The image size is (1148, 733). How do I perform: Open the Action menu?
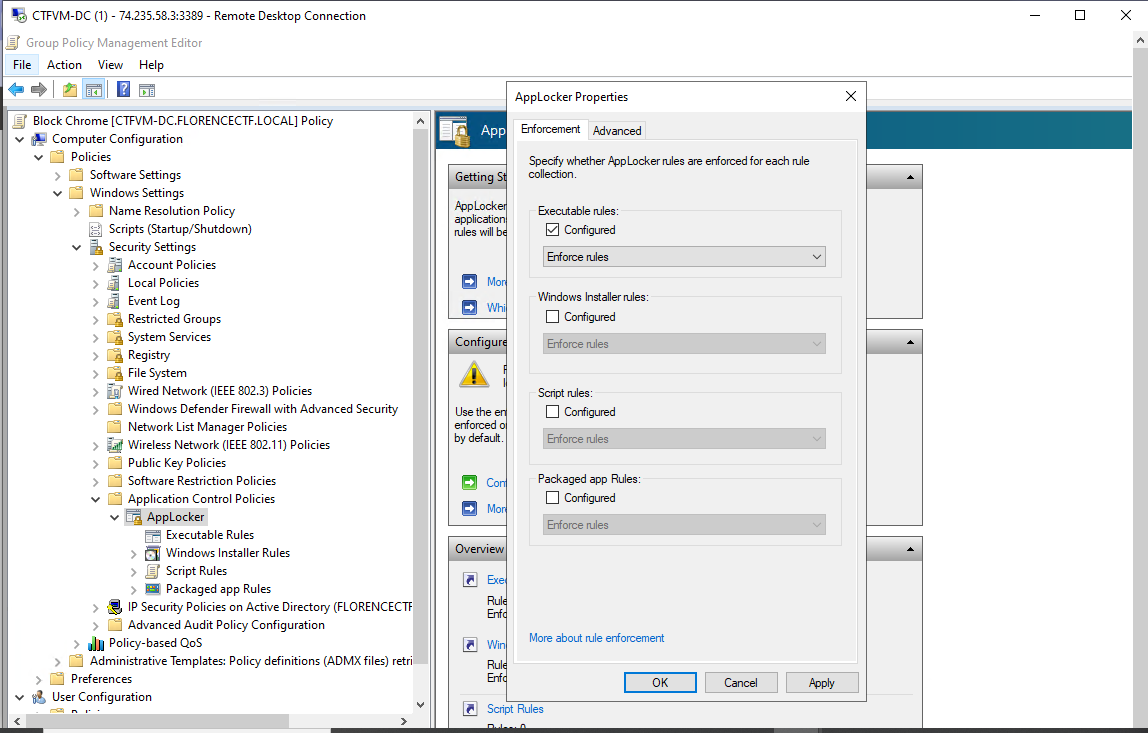coord(64,65)
